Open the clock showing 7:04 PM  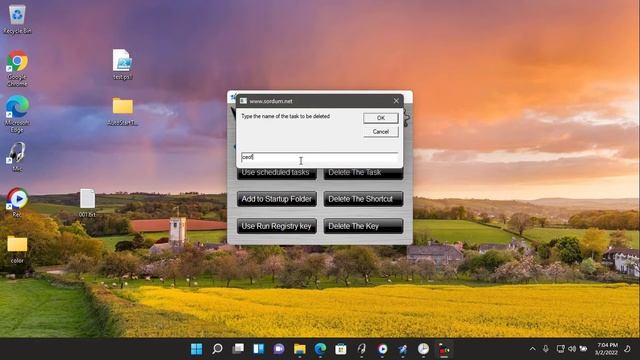click(x=606, y=349)
